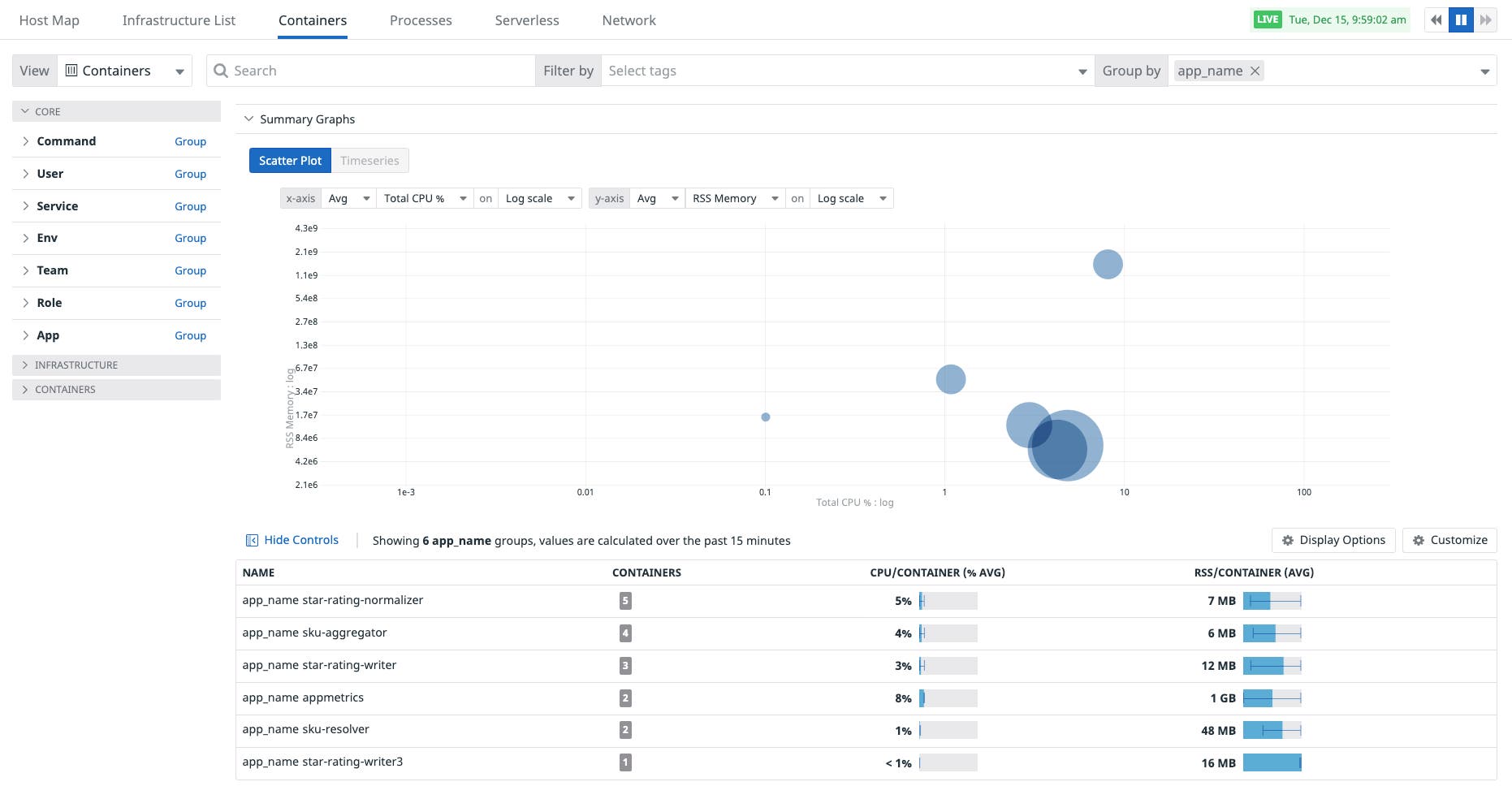This screenshot has height=786, width=1512.
Task: Open the Host Map tab
Action: click(50, 20)
